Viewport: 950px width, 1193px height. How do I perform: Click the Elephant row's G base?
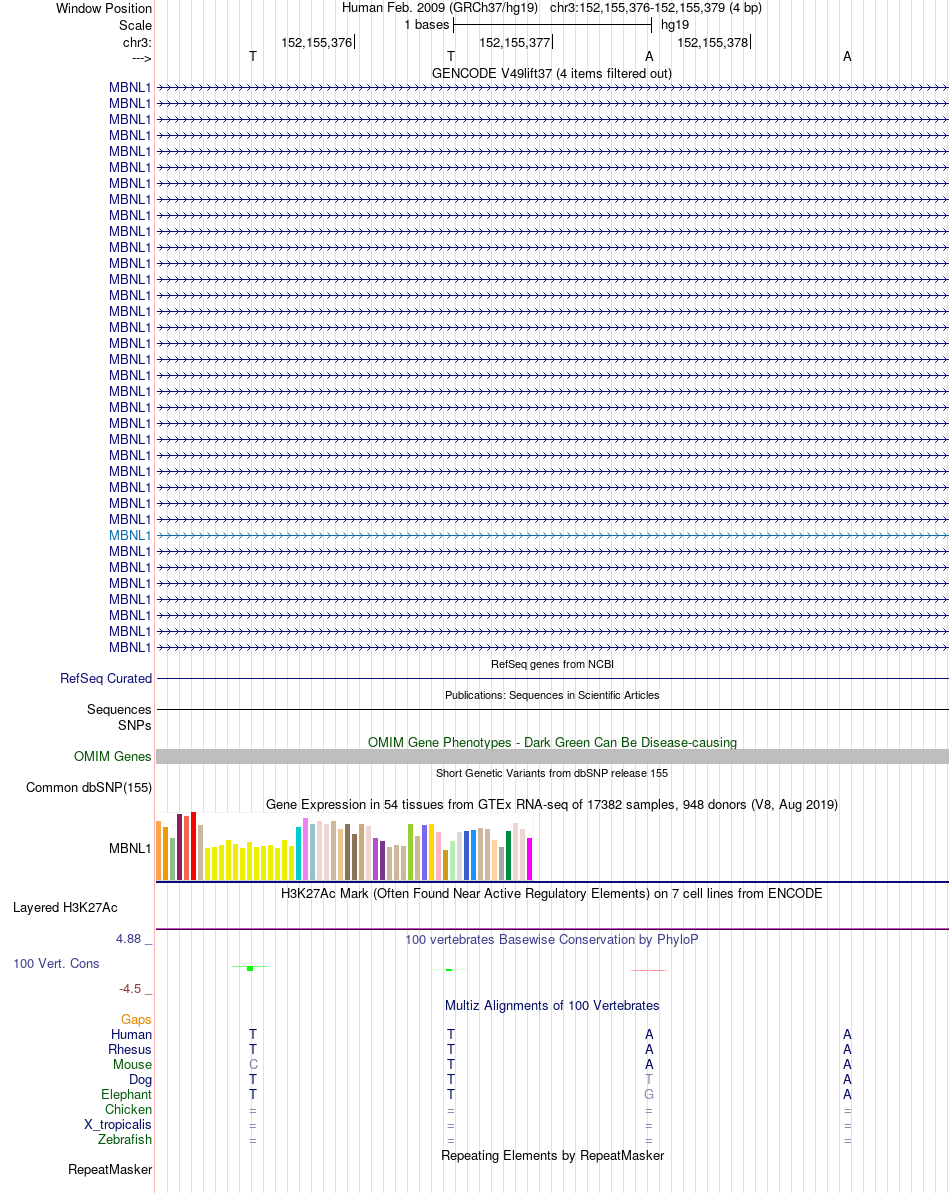(x=649, y=1095)
